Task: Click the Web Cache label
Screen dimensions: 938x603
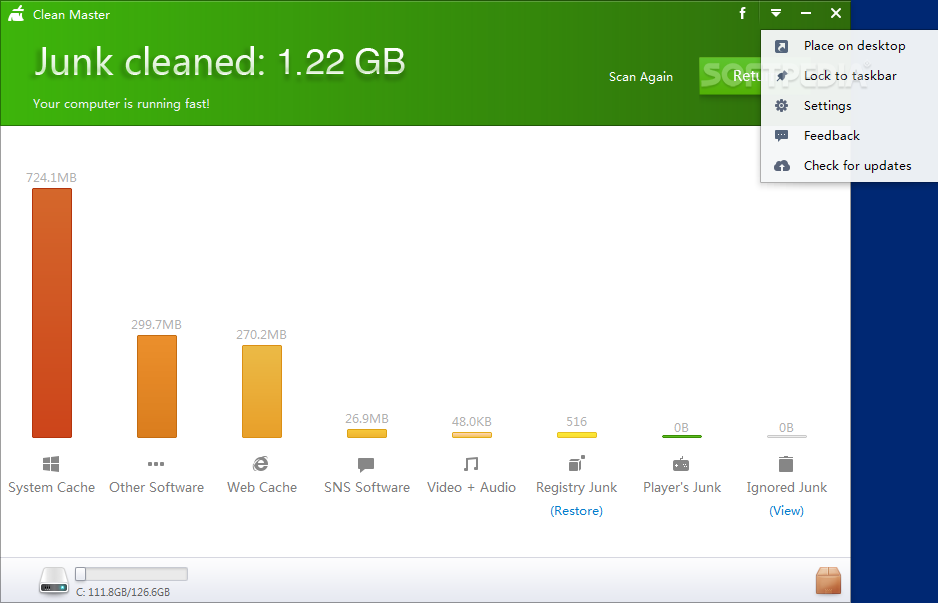Action: click(262, 488)
